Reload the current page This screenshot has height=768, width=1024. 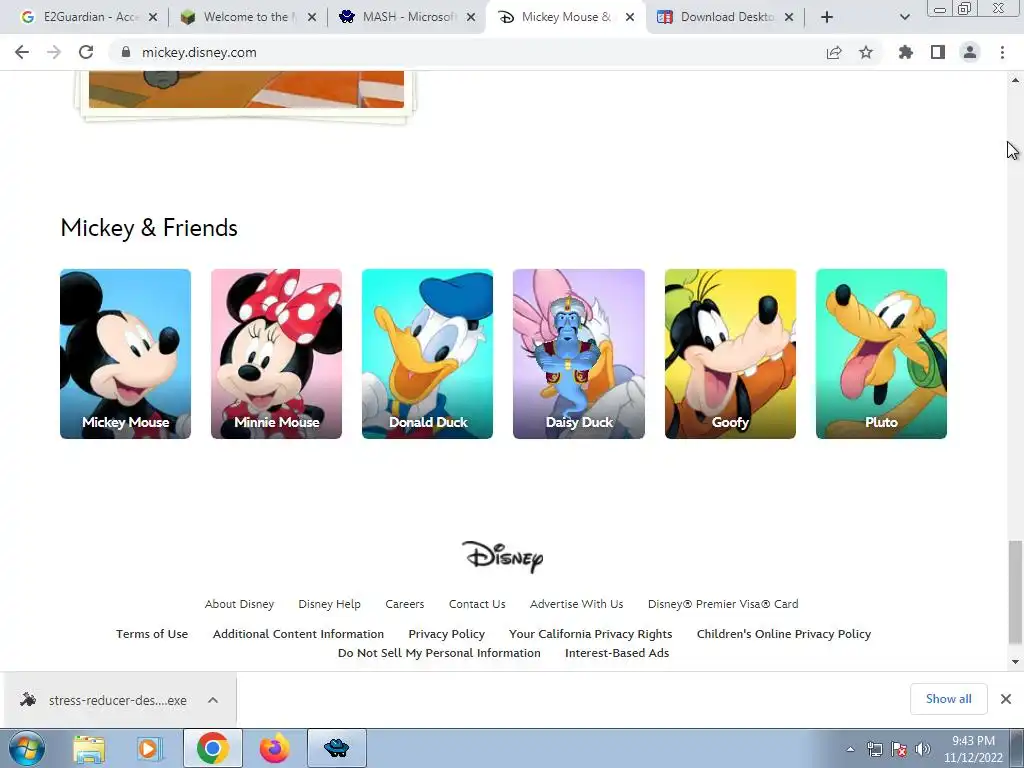[x=86, y=52]
